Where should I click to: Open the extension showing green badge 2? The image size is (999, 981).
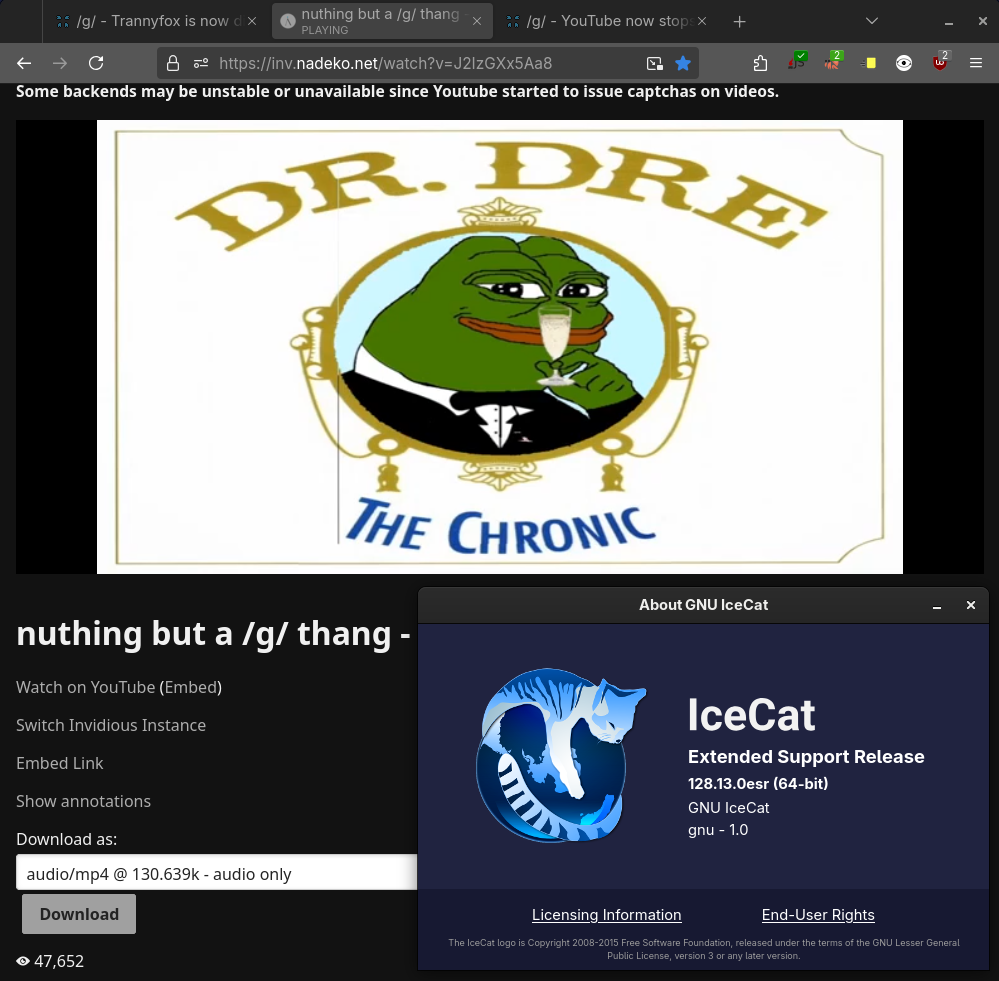coord(833,62)
